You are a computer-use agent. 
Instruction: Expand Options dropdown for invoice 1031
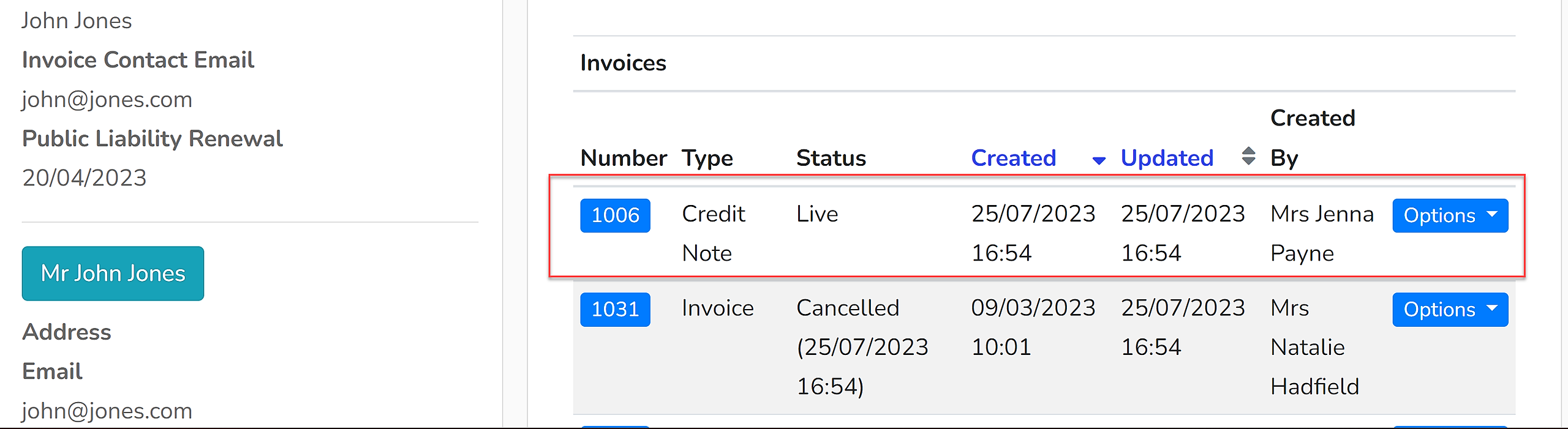(x=1450, y=310)
